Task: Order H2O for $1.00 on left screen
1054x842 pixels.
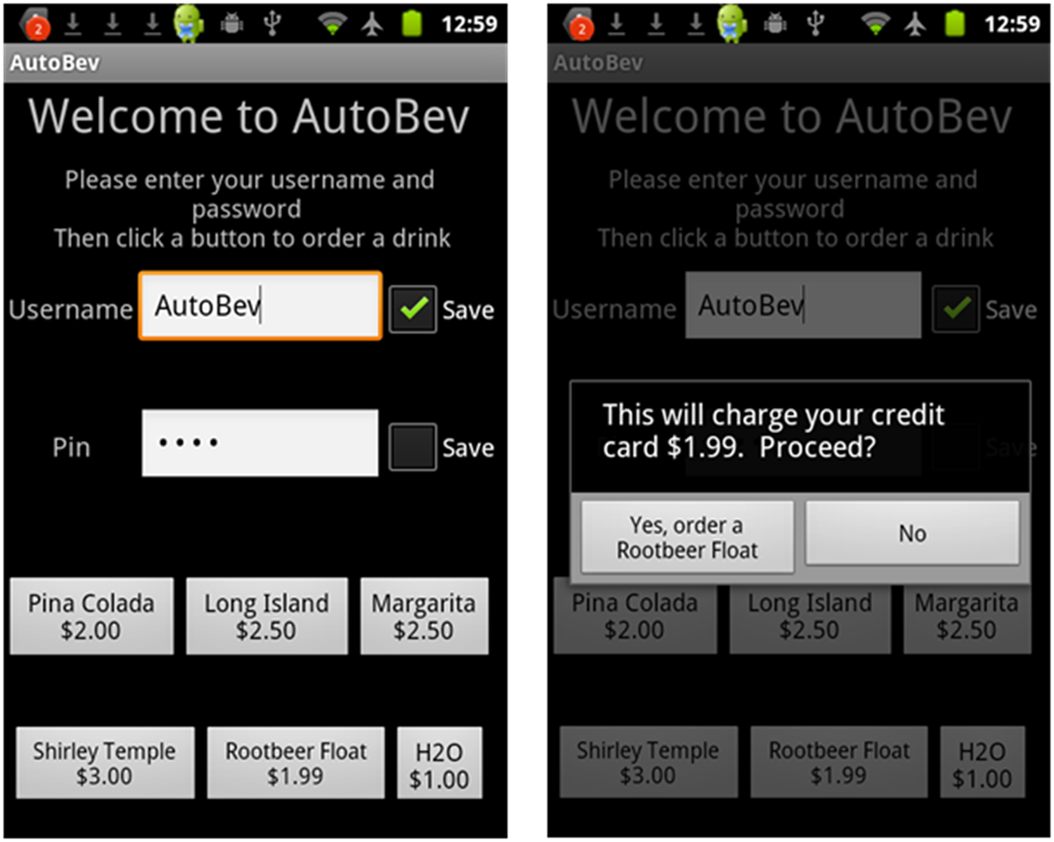Action: (439, 764)
